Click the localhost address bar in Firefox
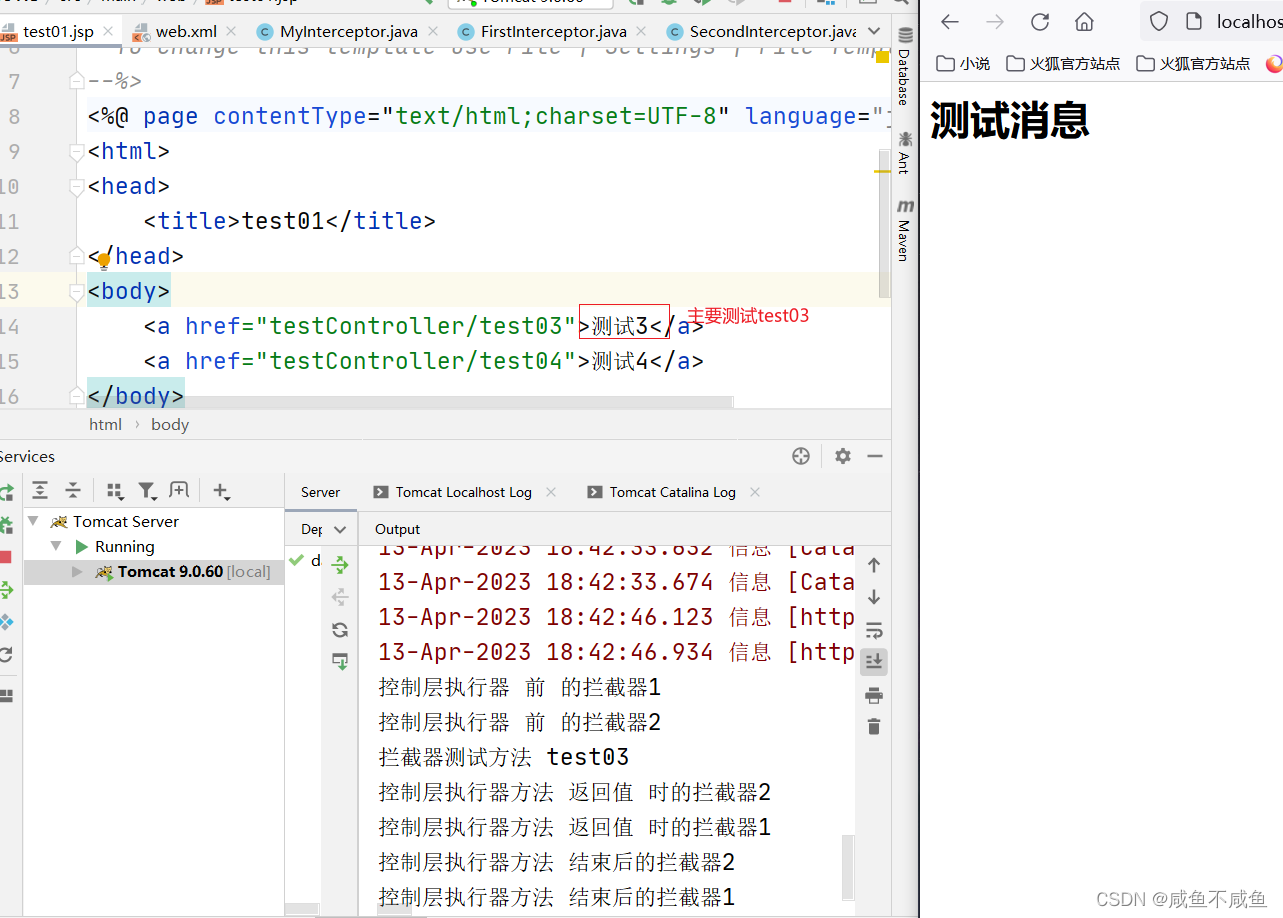This screenshot has width=1283, height=918. tap(1212, 21)
